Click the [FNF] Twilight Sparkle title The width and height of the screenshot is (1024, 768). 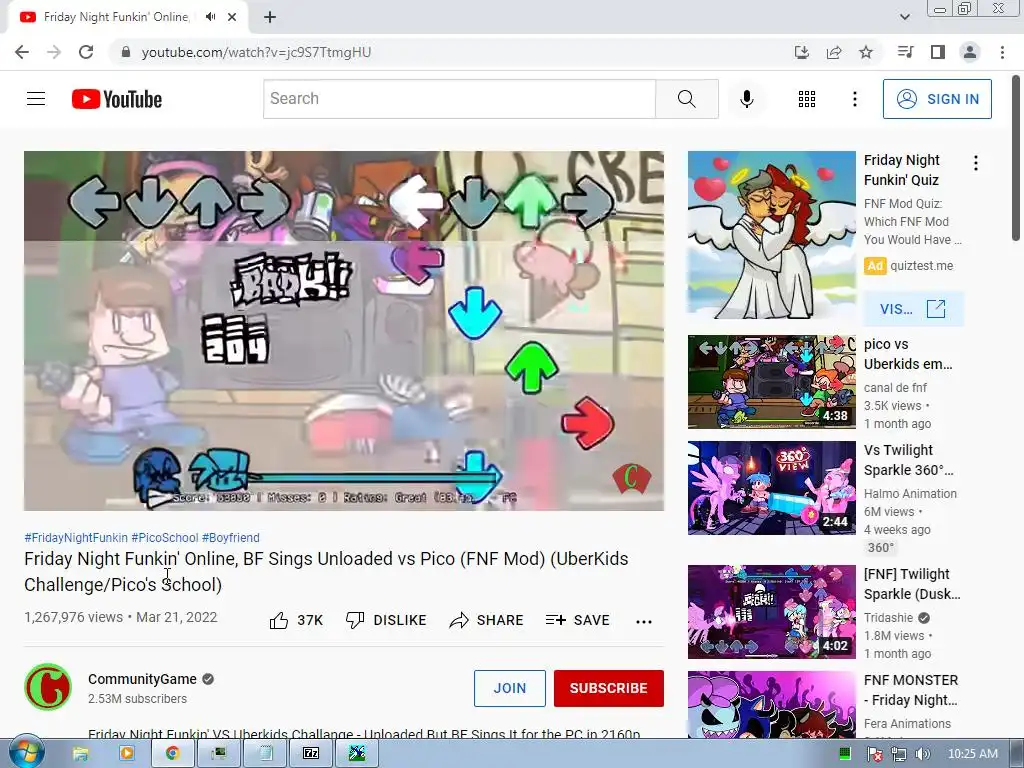912,584
